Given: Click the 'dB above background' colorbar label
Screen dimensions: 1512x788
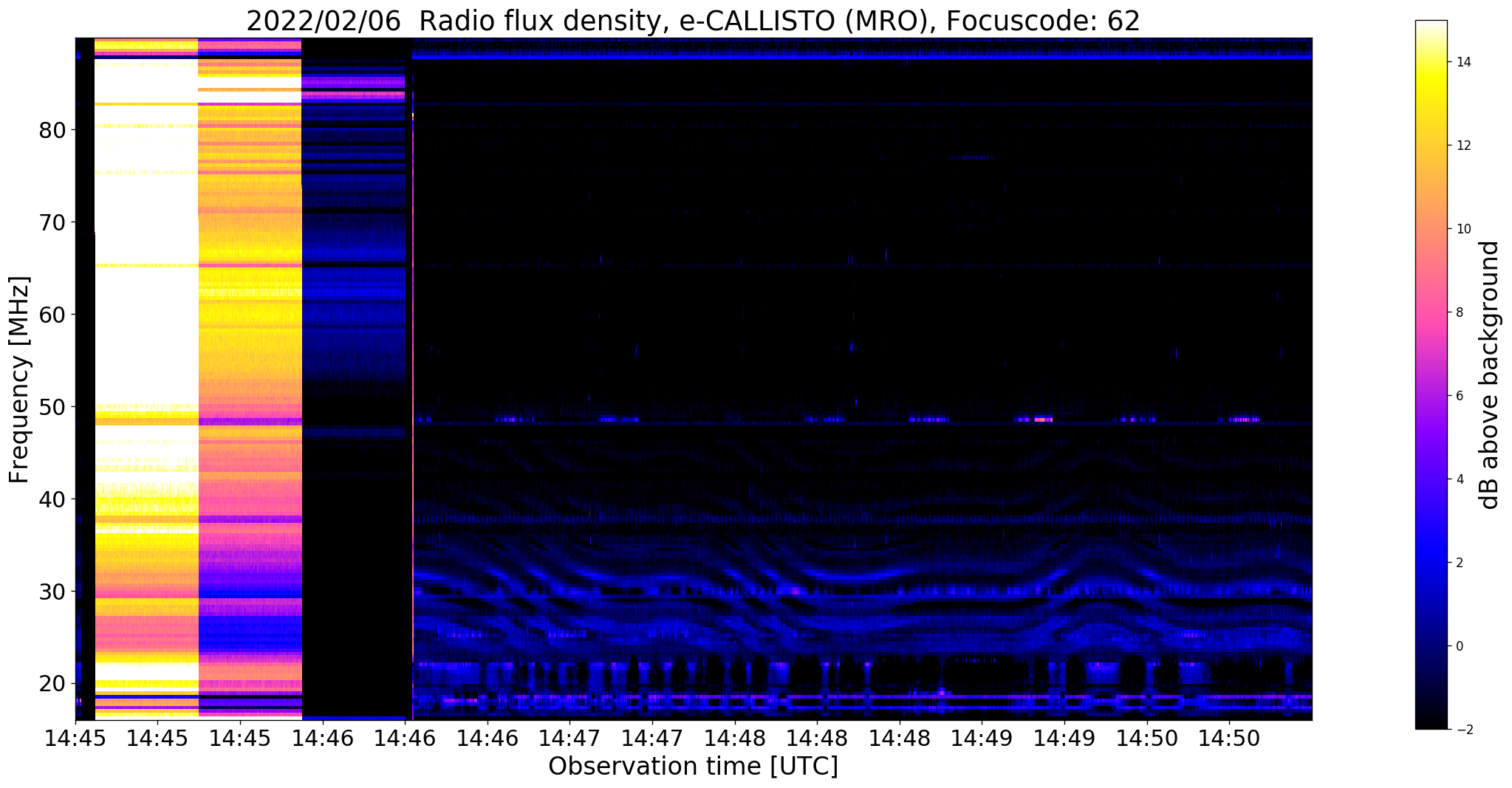Looking at the screenshot, I should [x=1490, y=375].
